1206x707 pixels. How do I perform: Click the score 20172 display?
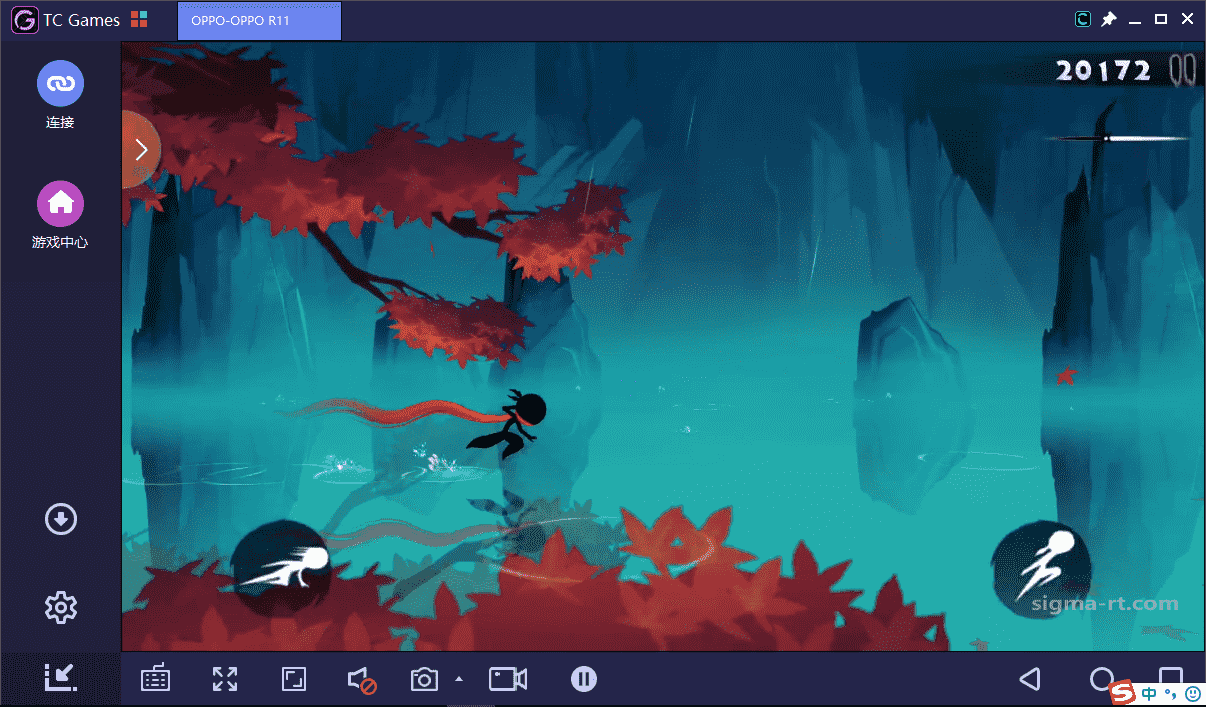pyautogui.click(x=1105, y=70)
